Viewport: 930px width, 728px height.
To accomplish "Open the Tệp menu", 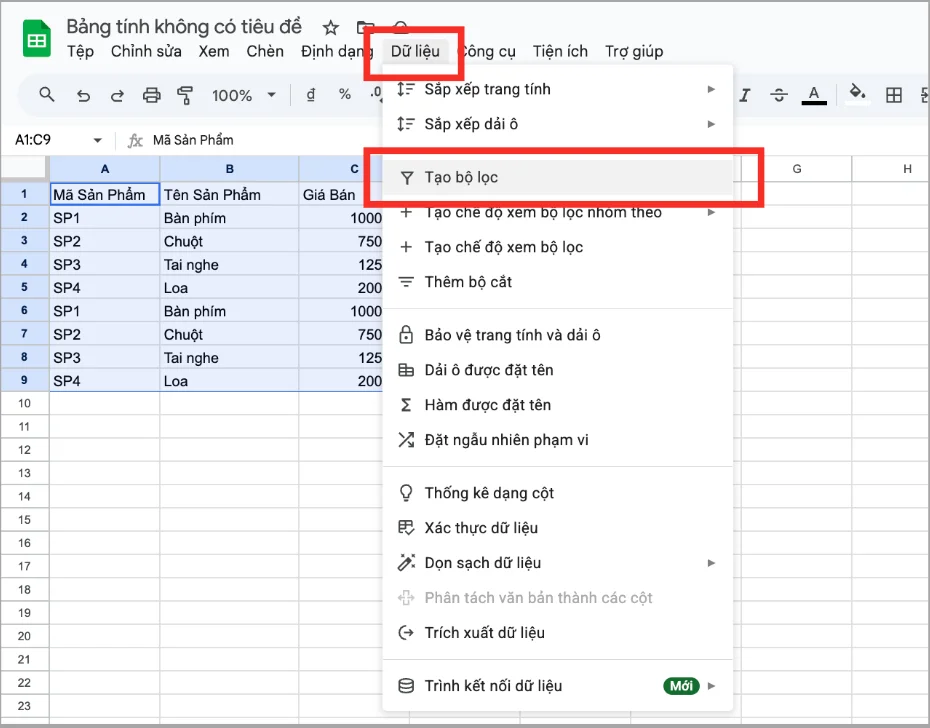I will click(x=80, y=52).
